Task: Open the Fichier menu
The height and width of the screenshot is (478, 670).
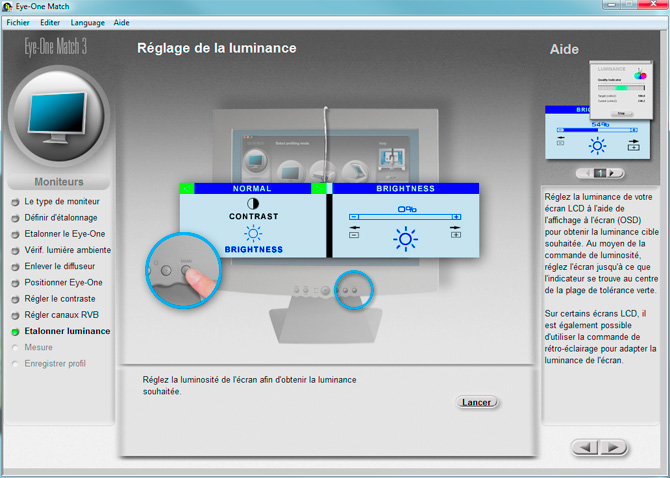Action: tap(18, 23)
